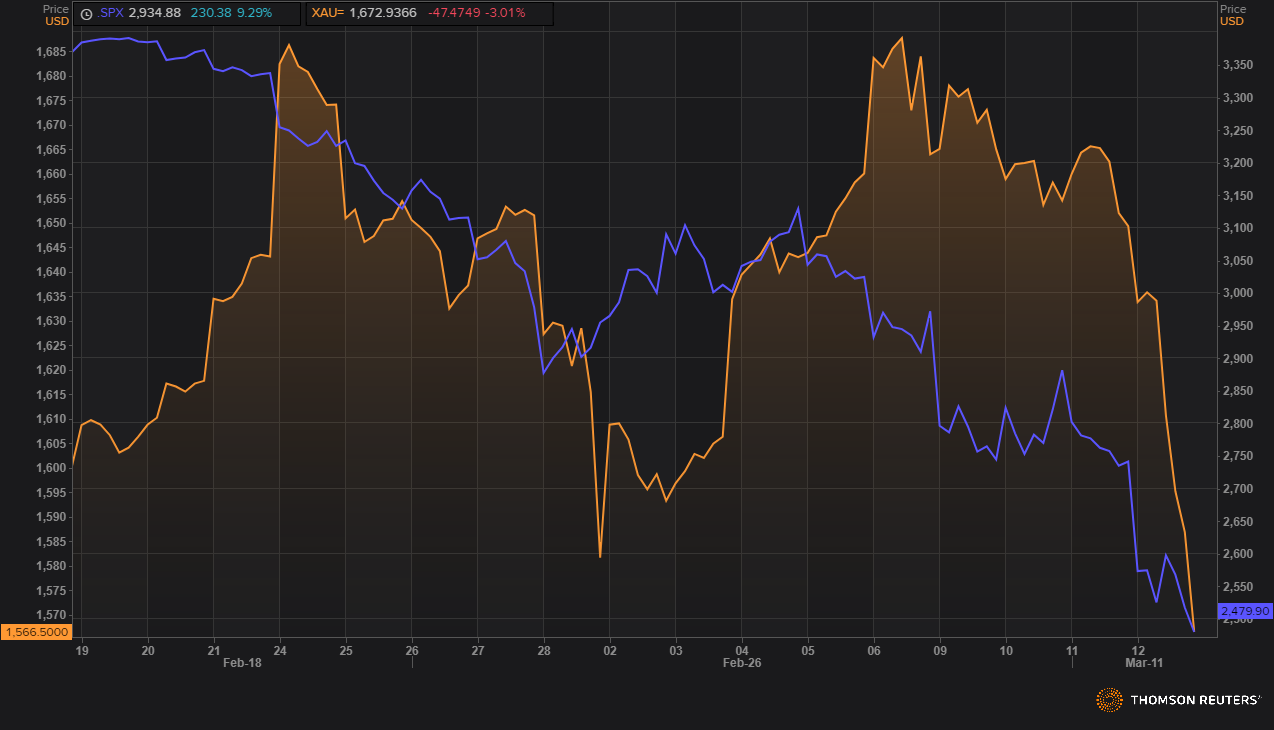Click the 3,000 right axis value
The image size is (1274, 730).
(1236, 293)
